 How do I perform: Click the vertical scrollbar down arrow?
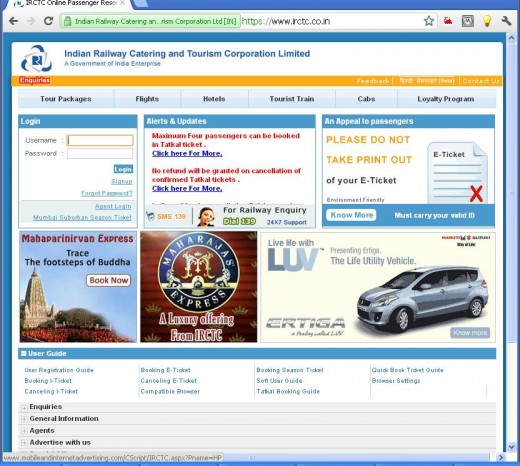coord(512,447)
